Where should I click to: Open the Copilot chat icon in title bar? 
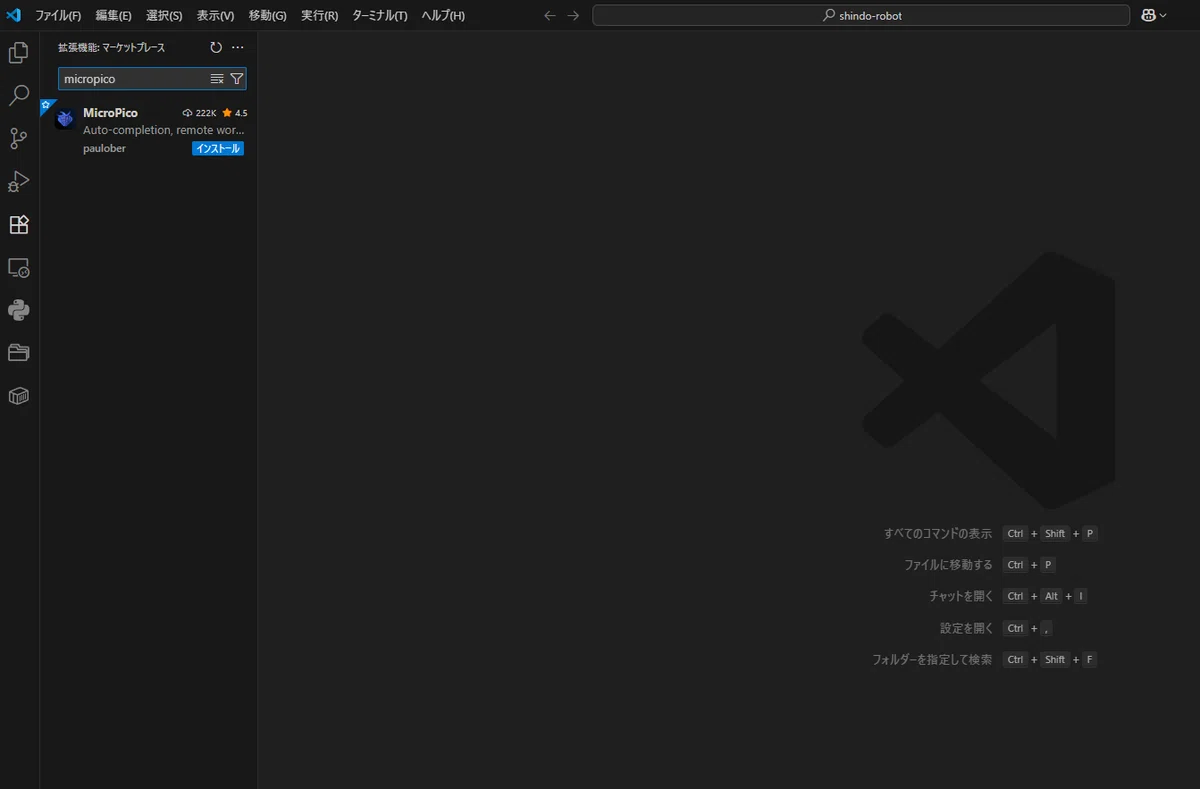pyautogui.click(x=1148, y=16)
